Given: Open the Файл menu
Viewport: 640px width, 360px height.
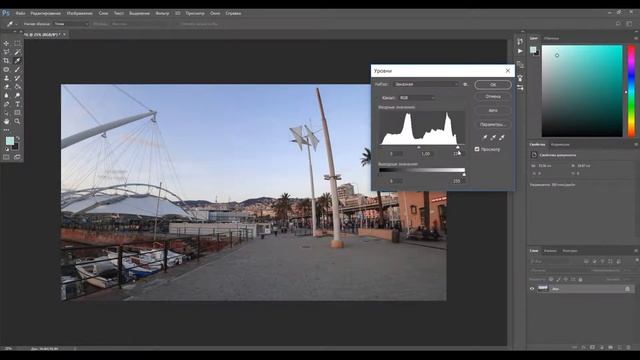Looking at the screenshot, I should pyautogui.click(x=20, y=13).
